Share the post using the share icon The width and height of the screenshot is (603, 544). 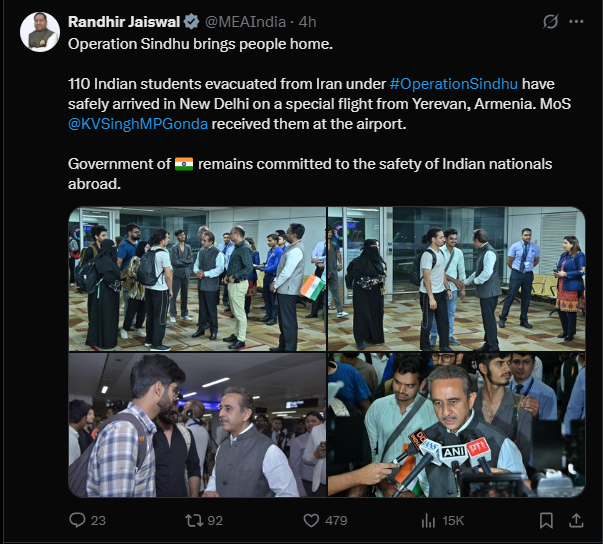pyautogui.click(x=577, y=520)
